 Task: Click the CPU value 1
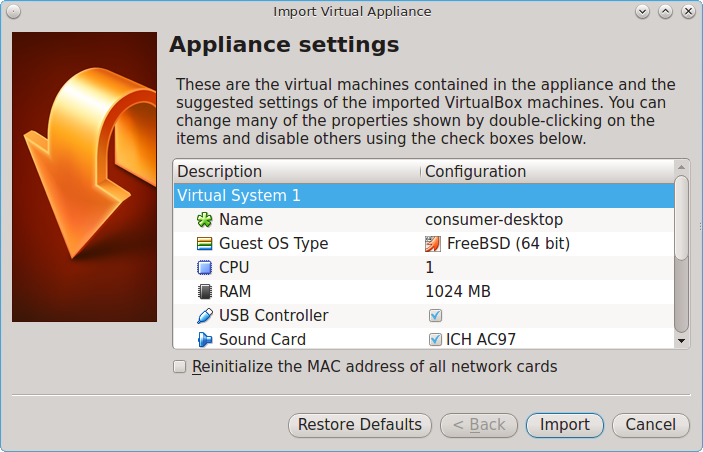(x=430, y=268)
